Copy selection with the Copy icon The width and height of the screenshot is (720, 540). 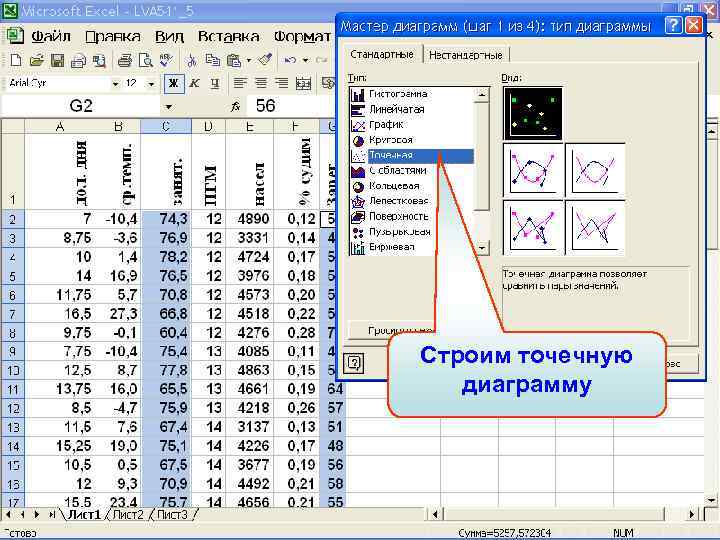pyautogui.click(x=212, y=60)
